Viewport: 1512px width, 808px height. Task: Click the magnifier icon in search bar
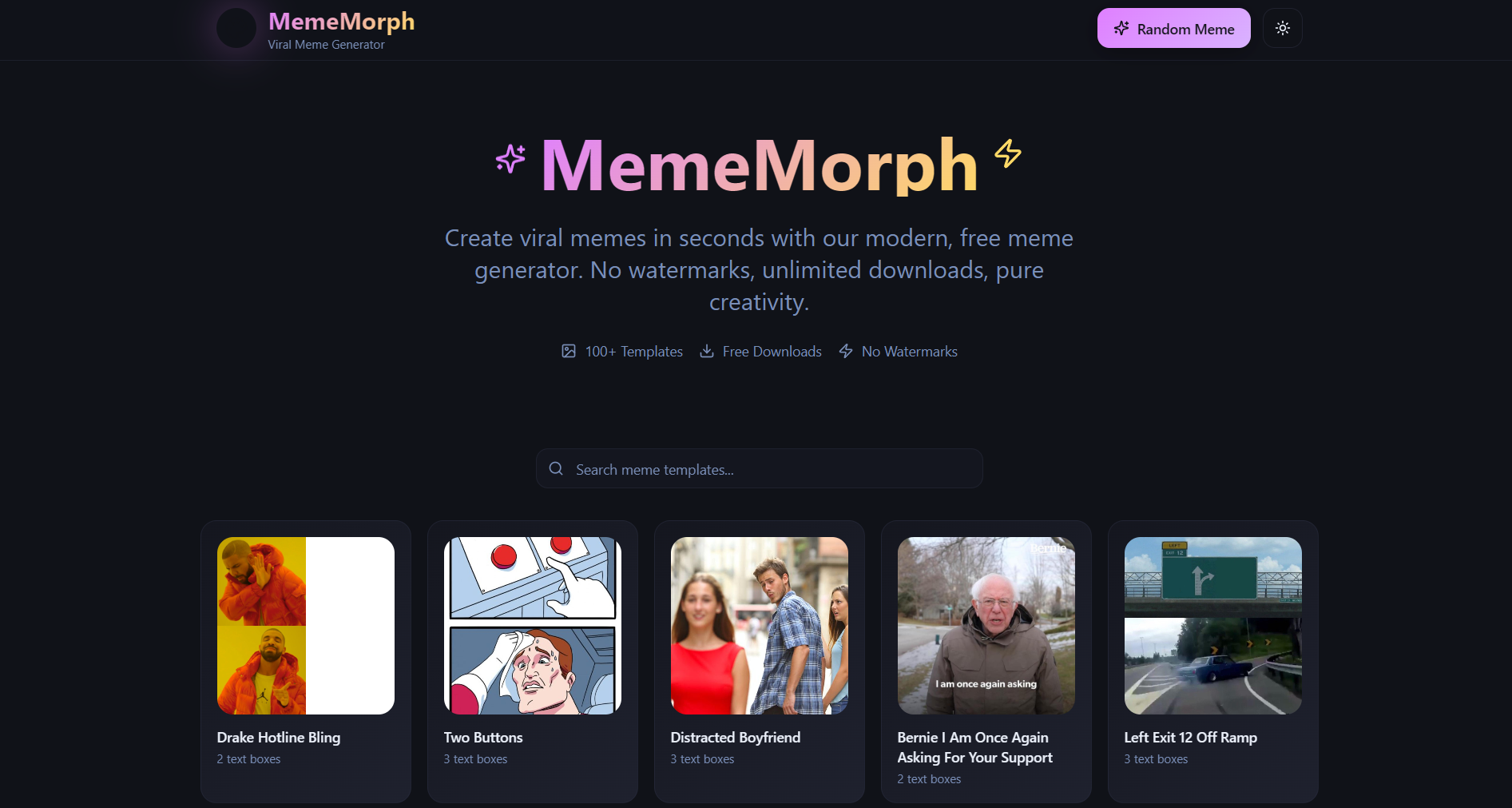[x=556, y=469]
